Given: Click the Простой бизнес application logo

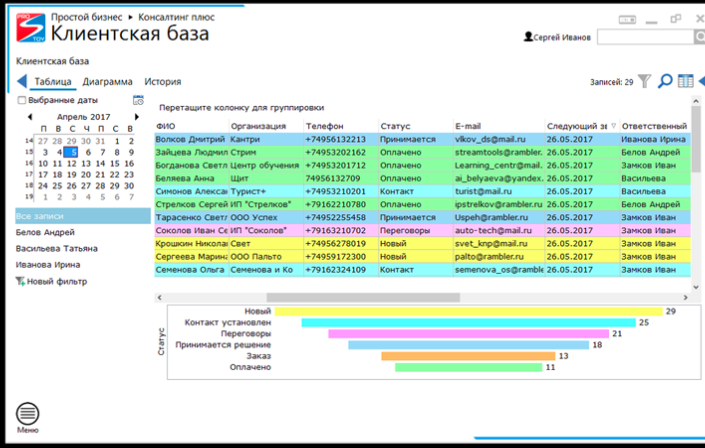Looking at the screenshot, I should click(x=31, y=28).
